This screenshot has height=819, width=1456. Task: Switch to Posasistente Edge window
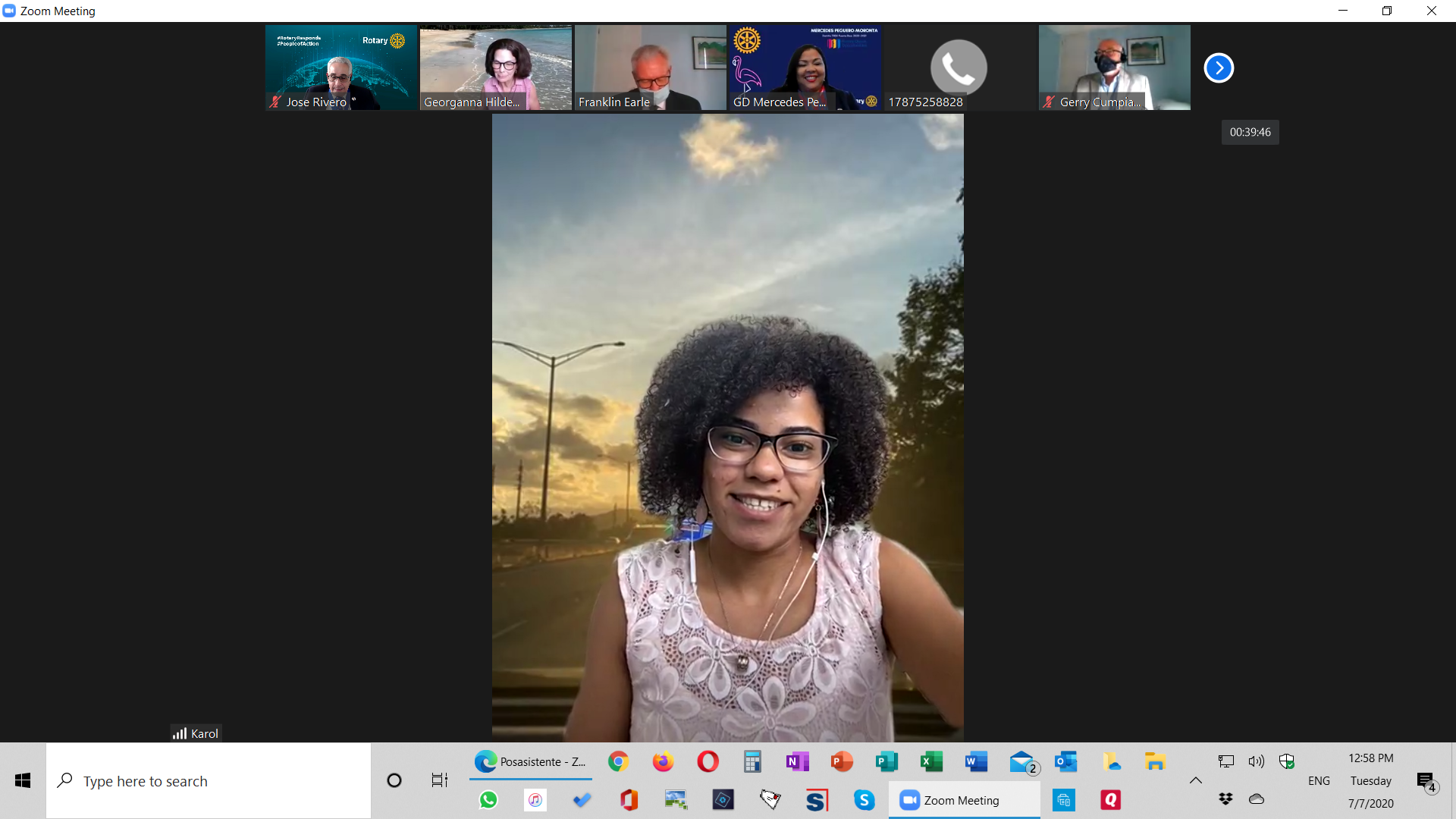coord(531,761)
